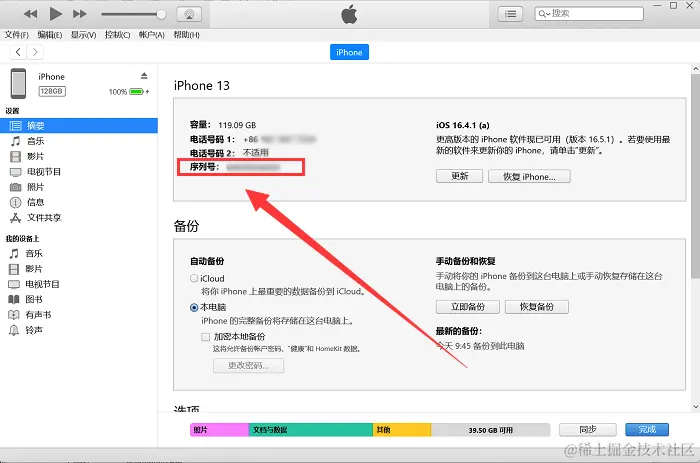Image resolution: width=700 pixels, height=463 pixels.
Task: Click the 序列号: label
Action: click(x=204, y=167)
